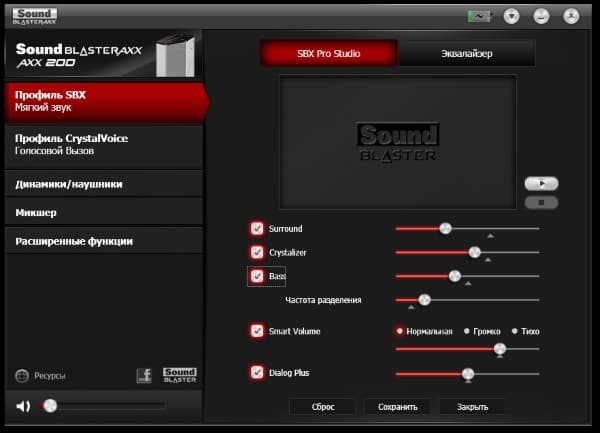Click the Surround default marker triangle

coord(491,236)
